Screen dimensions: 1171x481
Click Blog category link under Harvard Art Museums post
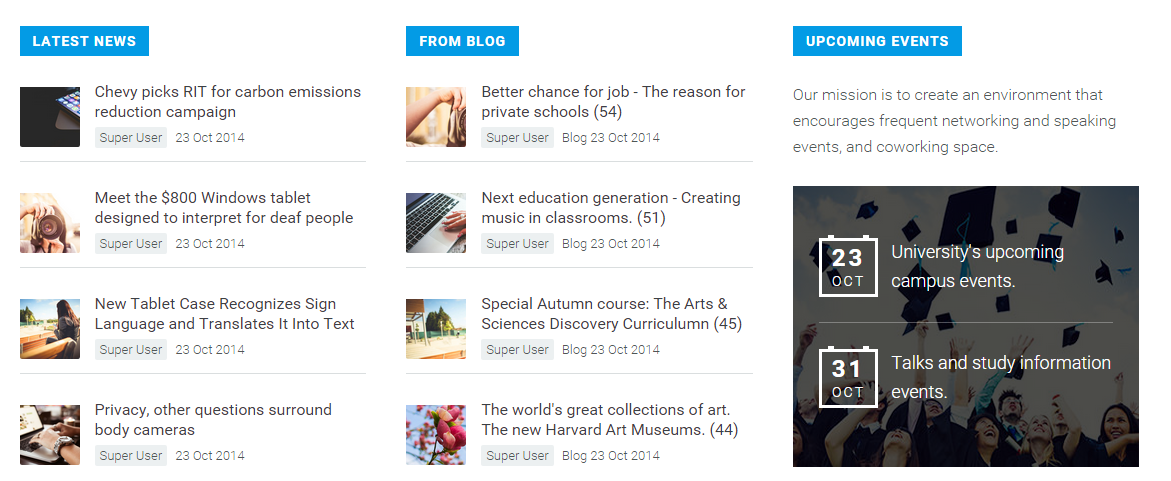pos(574,456)
